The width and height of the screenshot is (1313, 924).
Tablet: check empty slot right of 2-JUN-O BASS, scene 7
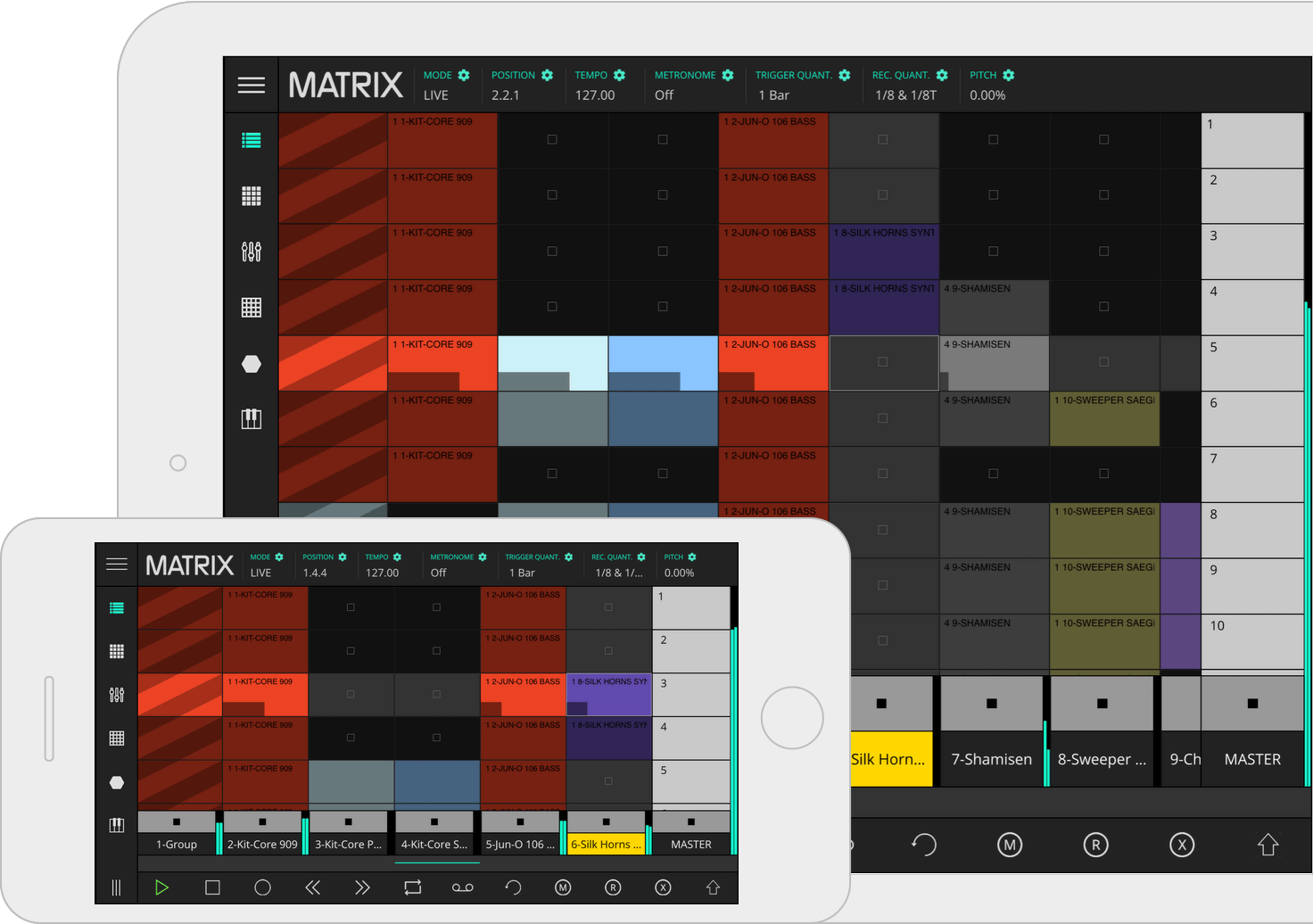pyautogui.click(x=883, y=474)
